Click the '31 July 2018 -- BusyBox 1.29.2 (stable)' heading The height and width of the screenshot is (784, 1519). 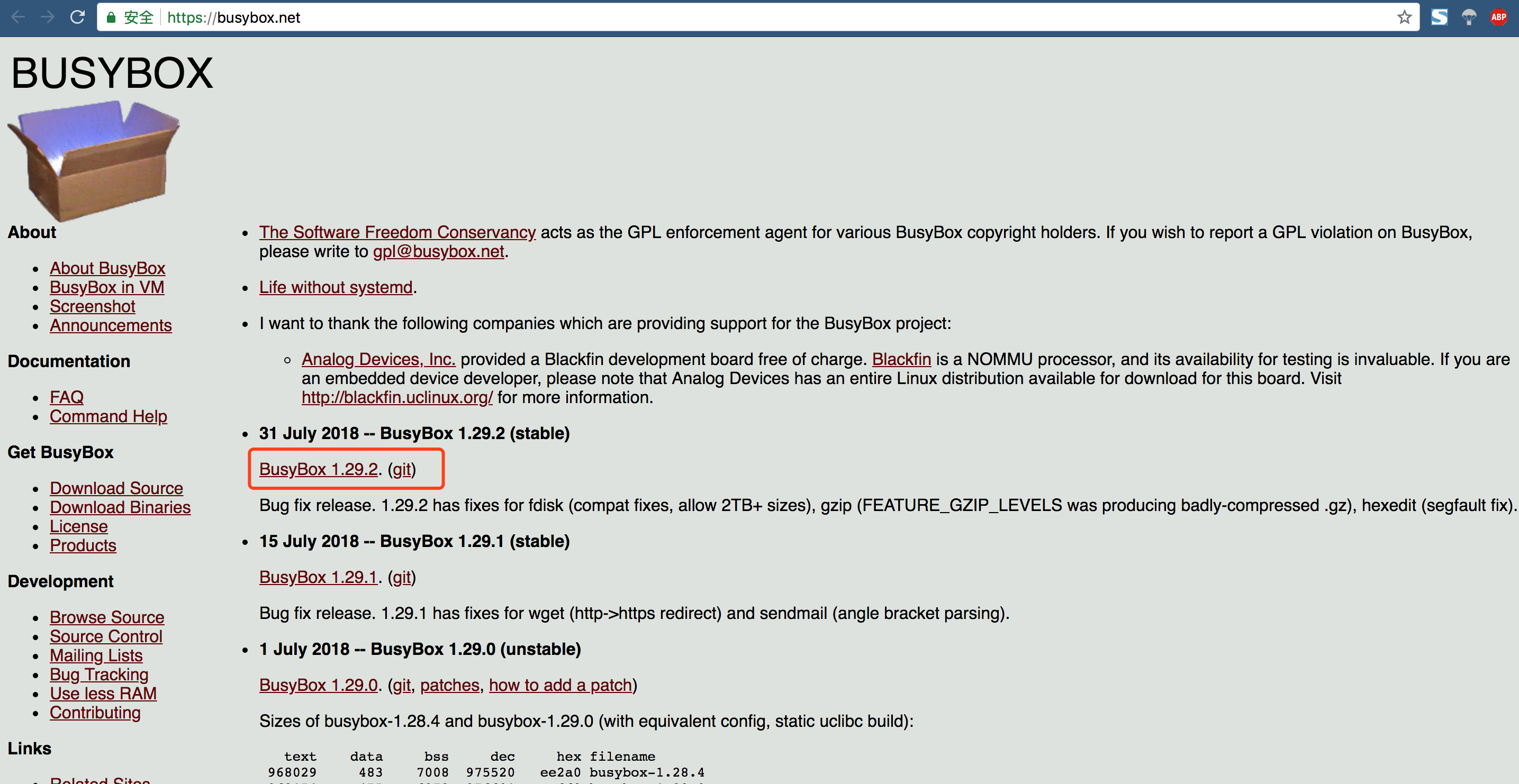click(x=414, y=433)
